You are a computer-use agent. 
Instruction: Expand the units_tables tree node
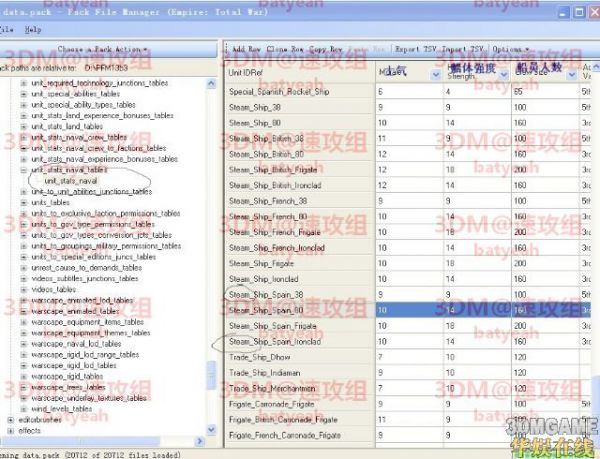(23, 202)
